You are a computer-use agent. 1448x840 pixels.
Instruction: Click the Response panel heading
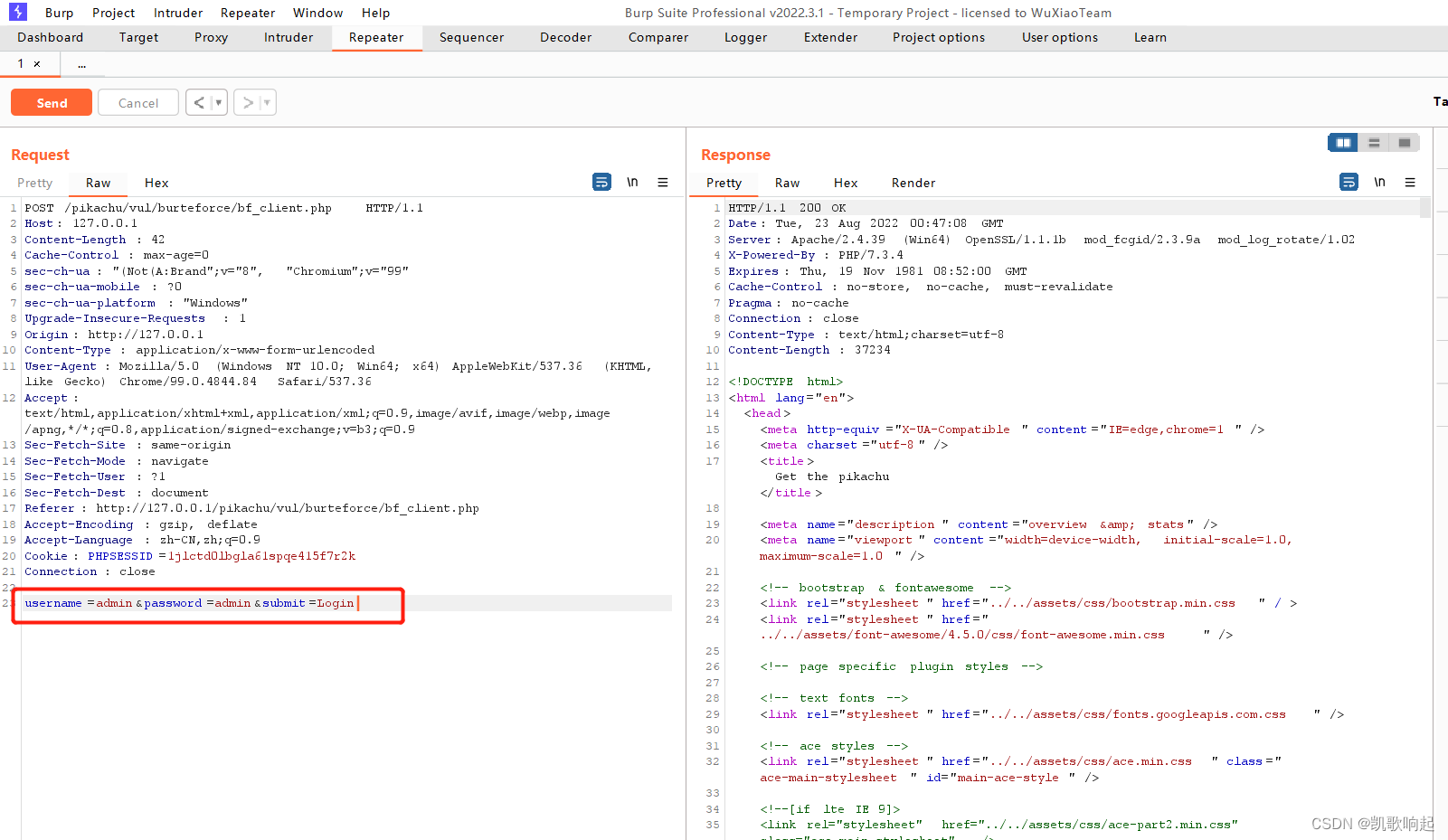pos(735,155)
